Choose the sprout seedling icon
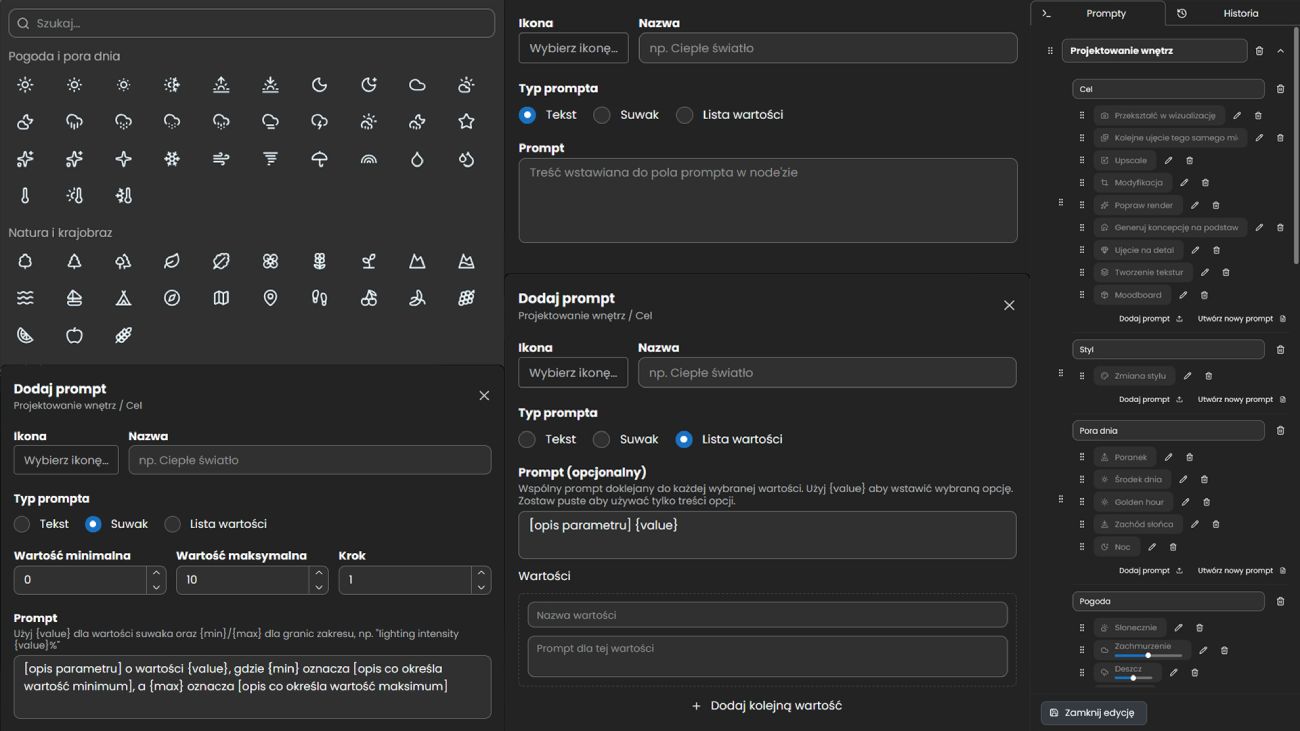The width and height of the screenshot is (1300, 731). coord(368,261)
